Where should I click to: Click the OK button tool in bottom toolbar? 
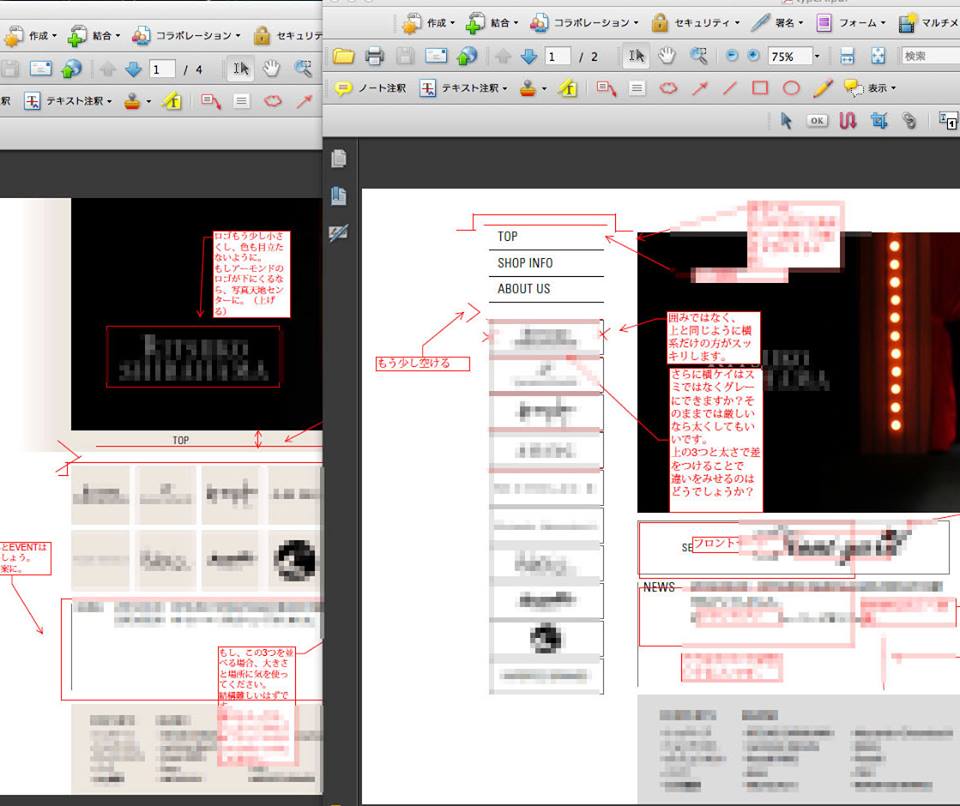coord(817,121)
